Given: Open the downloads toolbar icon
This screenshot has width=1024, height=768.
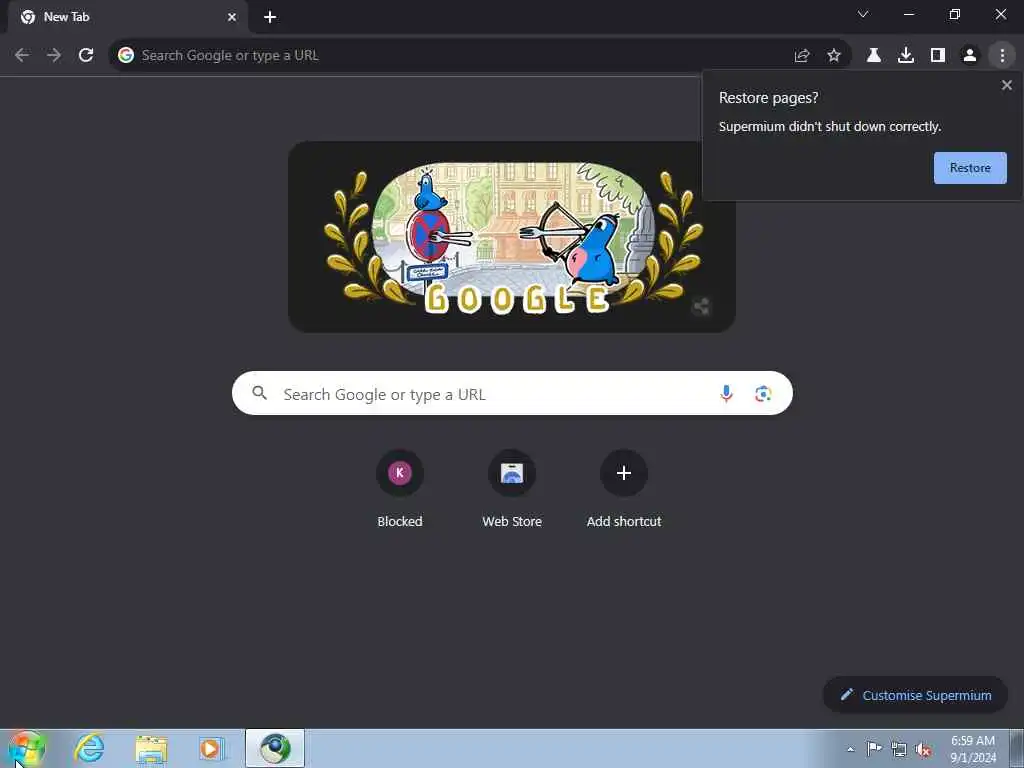Looking at the screenshot, I should pyautogui.click(x=906, y=56).
